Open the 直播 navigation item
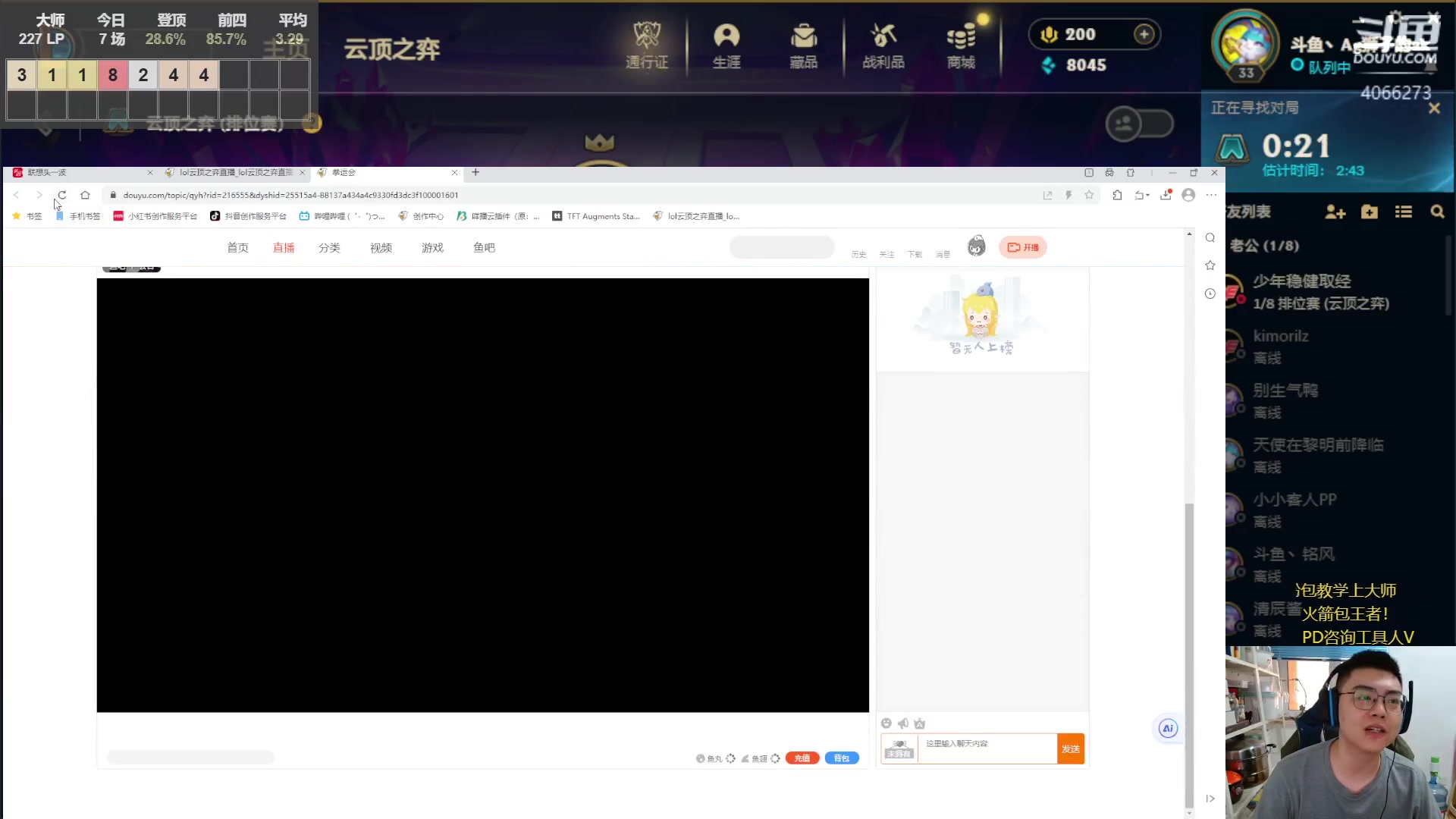Image resolution: width=1456 pixels, height=819 pixels. pyautogui.click(x=284, y=248)
